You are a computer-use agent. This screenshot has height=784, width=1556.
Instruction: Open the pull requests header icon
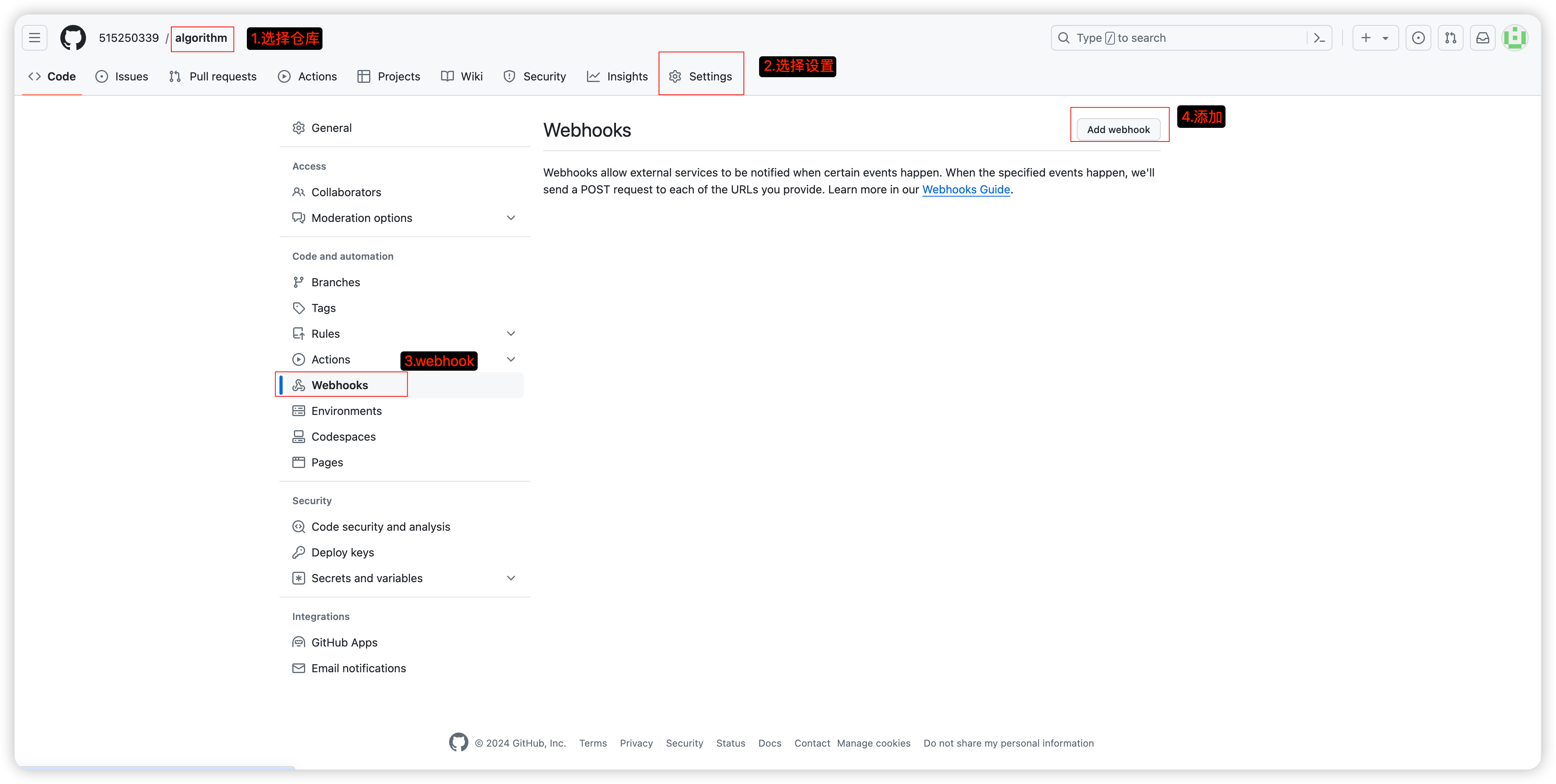pyautogui.click(x=1450, y=38)
